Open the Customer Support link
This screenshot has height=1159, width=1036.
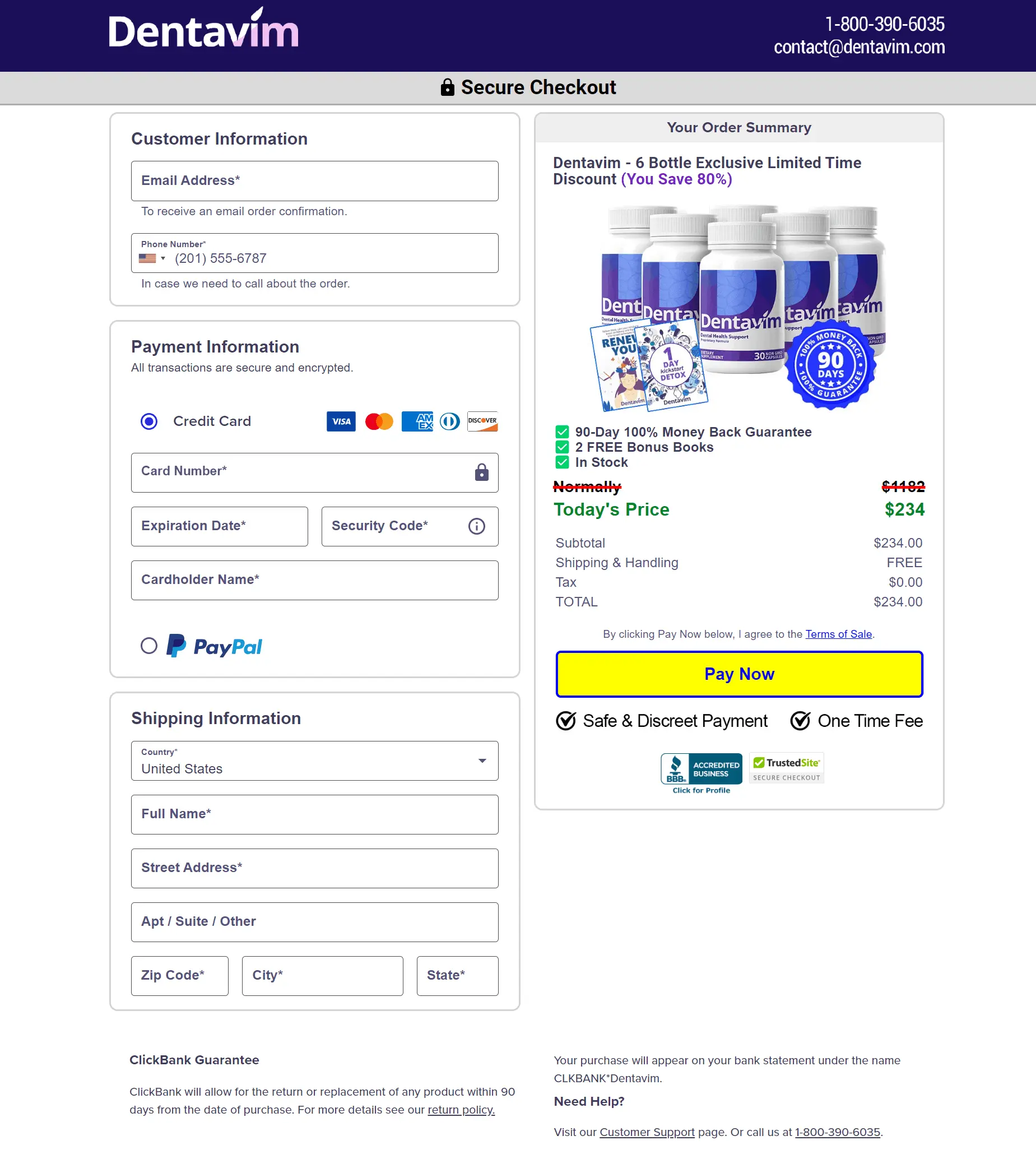(647, 1132)
